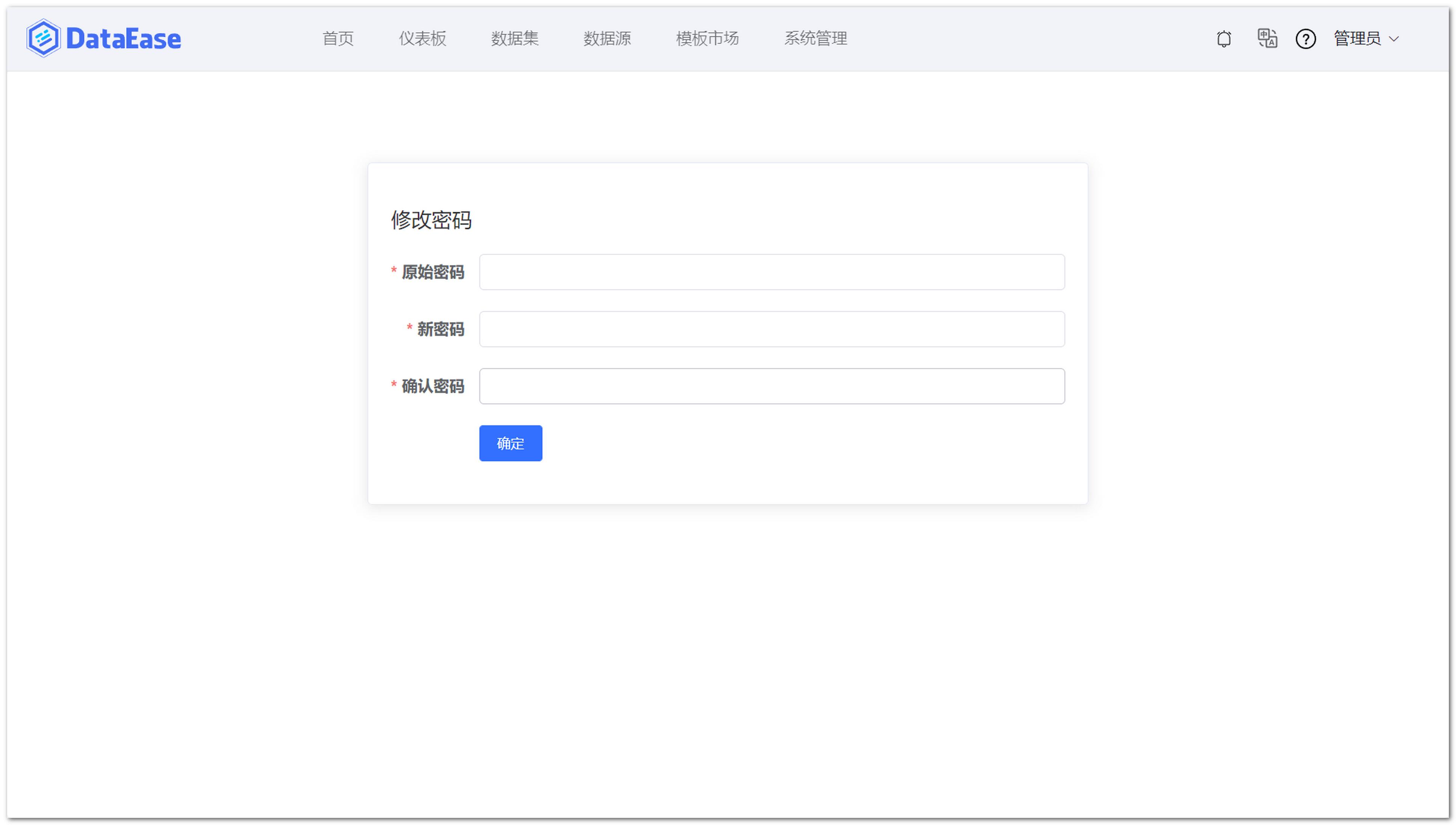Screen dimensions: 1456x825
Task: Open the 模板市场 page
Action: [706, 39]
